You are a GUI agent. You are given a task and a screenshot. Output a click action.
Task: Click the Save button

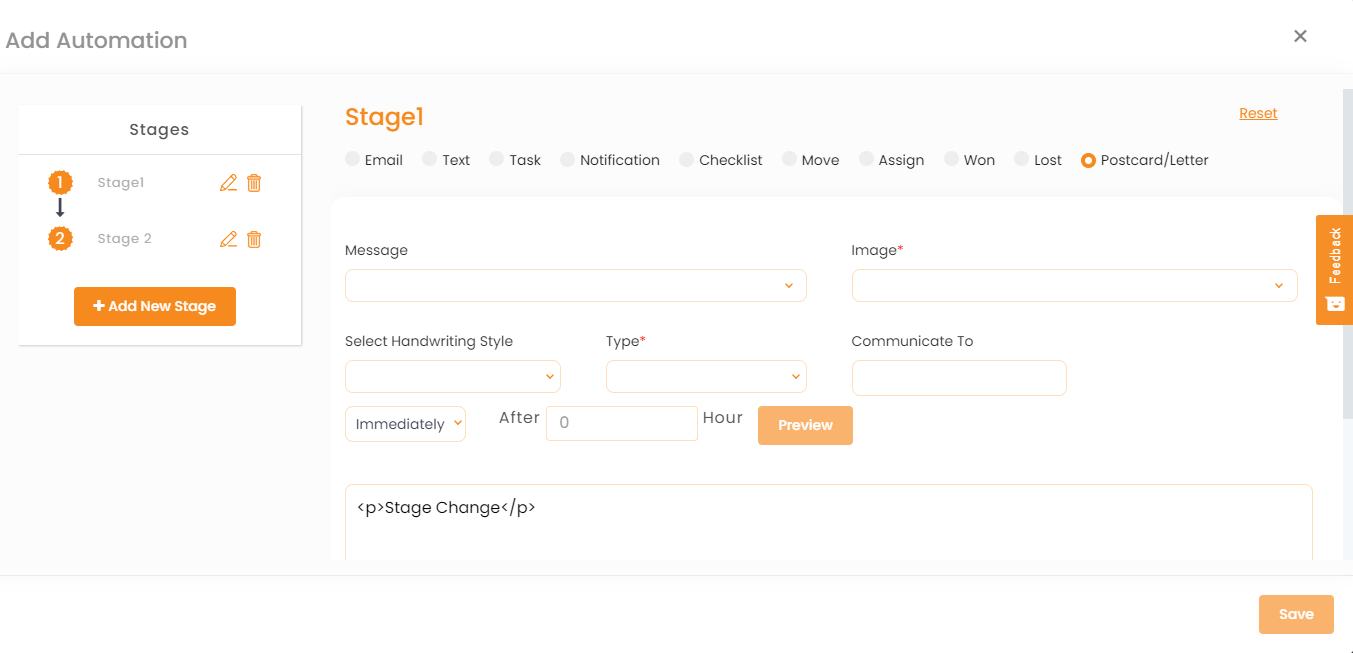(x=1296, y=614)
